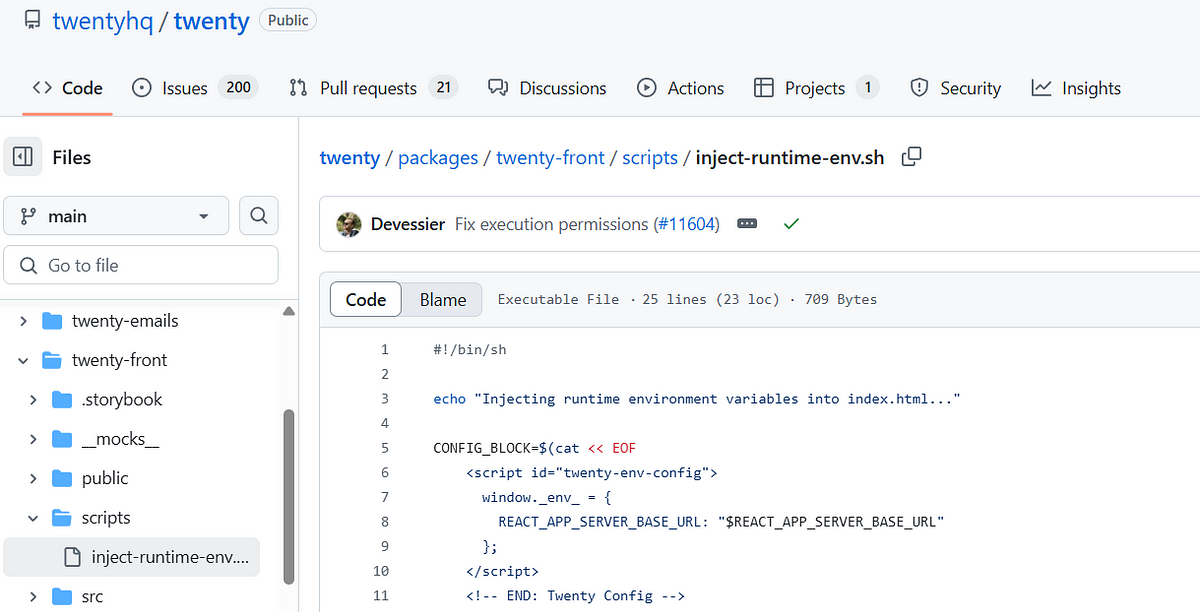Click Devessier's avatar image
Viewport: 1200px width, 612px height.
click(349, 224)
